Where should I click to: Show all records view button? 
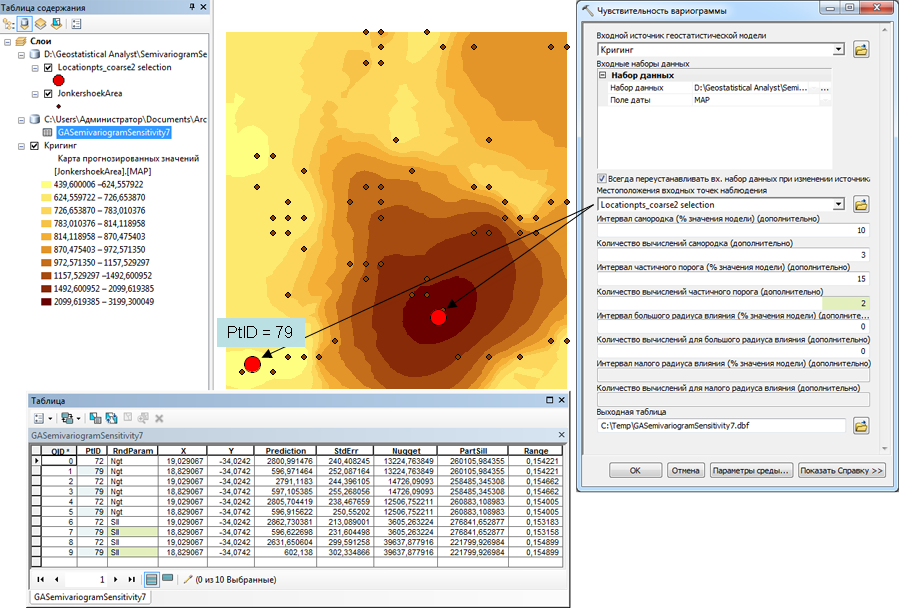click(x=151, y=579)
